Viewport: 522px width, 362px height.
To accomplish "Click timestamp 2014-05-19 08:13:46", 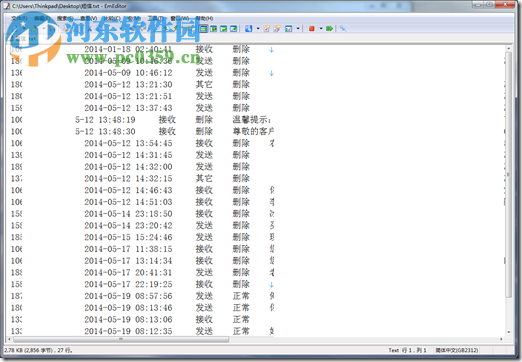I will click(128, 308).
